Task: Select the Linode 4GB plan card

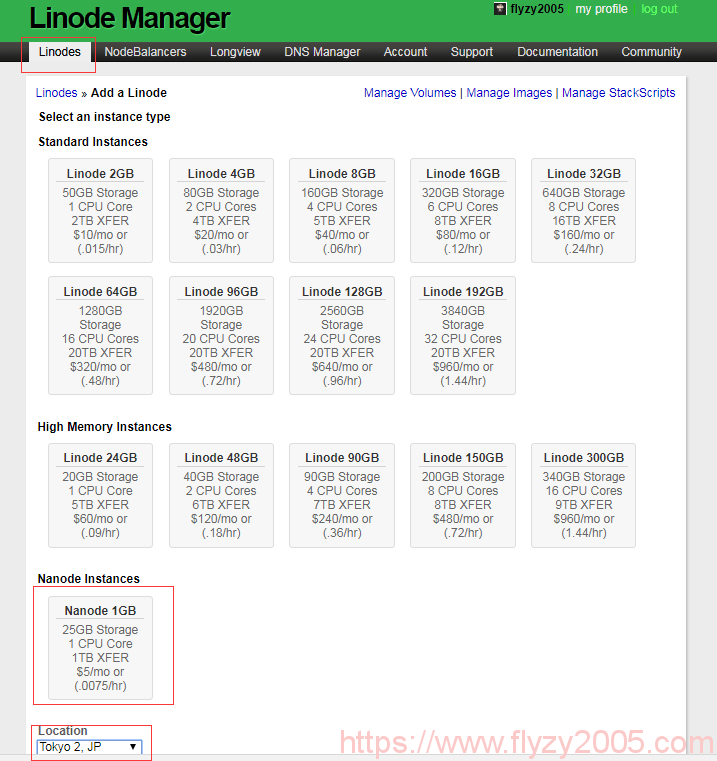Action: click(x=221, y=211)
